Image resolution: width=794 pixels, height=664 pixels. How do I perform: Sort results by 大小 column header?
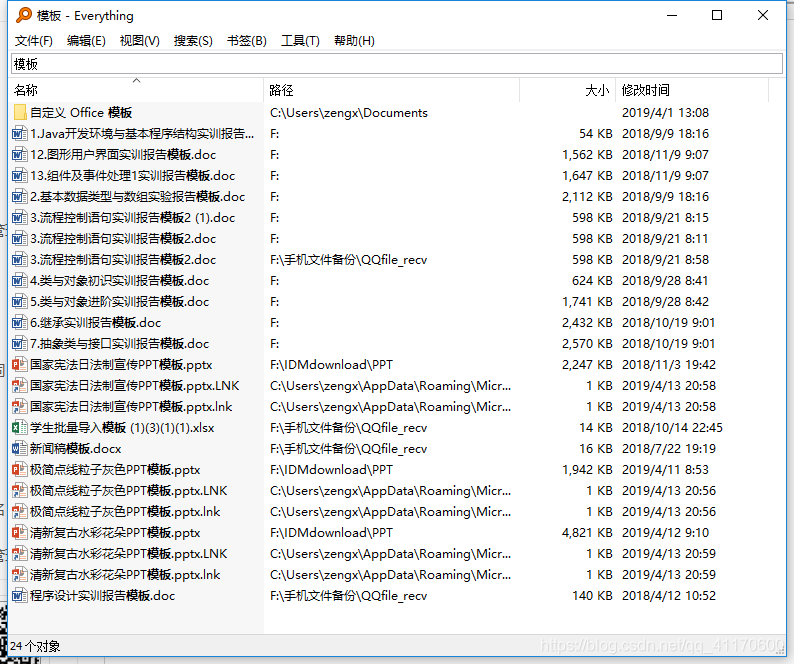tap(567, 91)
